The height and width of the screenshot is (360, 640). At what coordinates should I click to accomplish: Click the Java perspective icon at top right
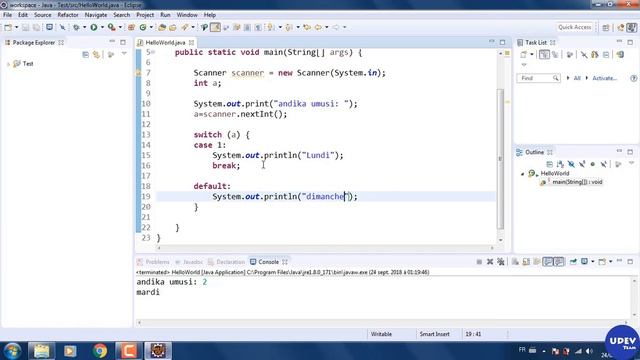pos(632,27)
